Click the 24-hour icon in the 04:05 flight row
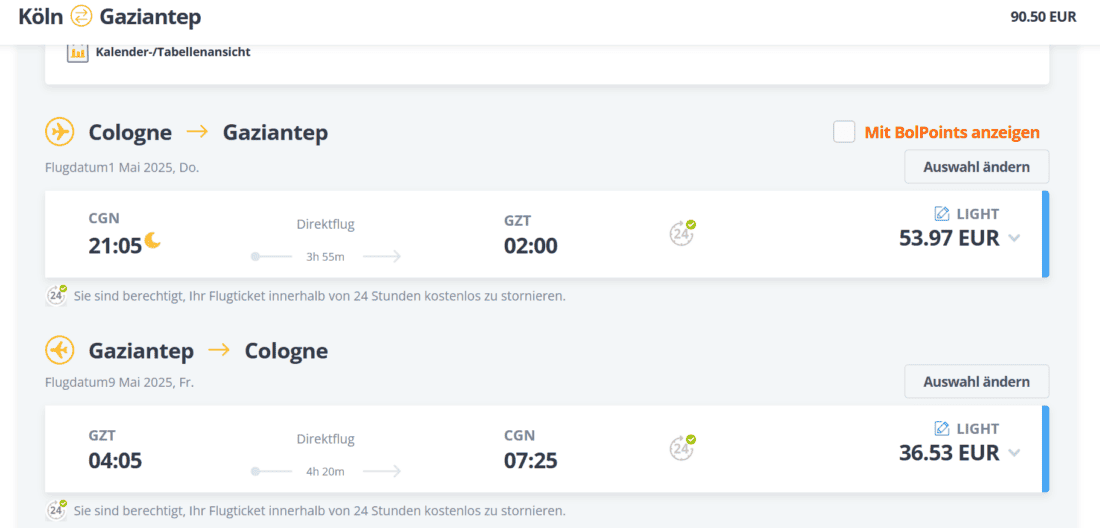Viewport: 1100px width, 528px height. (x=682, y=448)
